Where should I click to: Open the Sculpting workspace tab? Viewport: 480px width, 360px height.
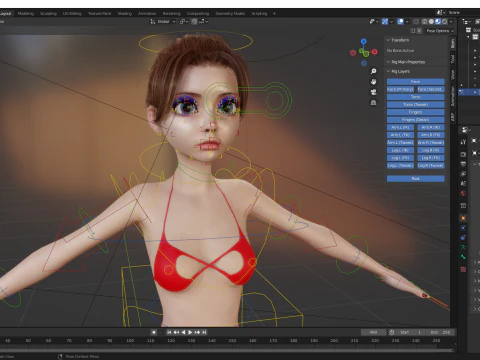pyautogui.click(x=48, y=14)
